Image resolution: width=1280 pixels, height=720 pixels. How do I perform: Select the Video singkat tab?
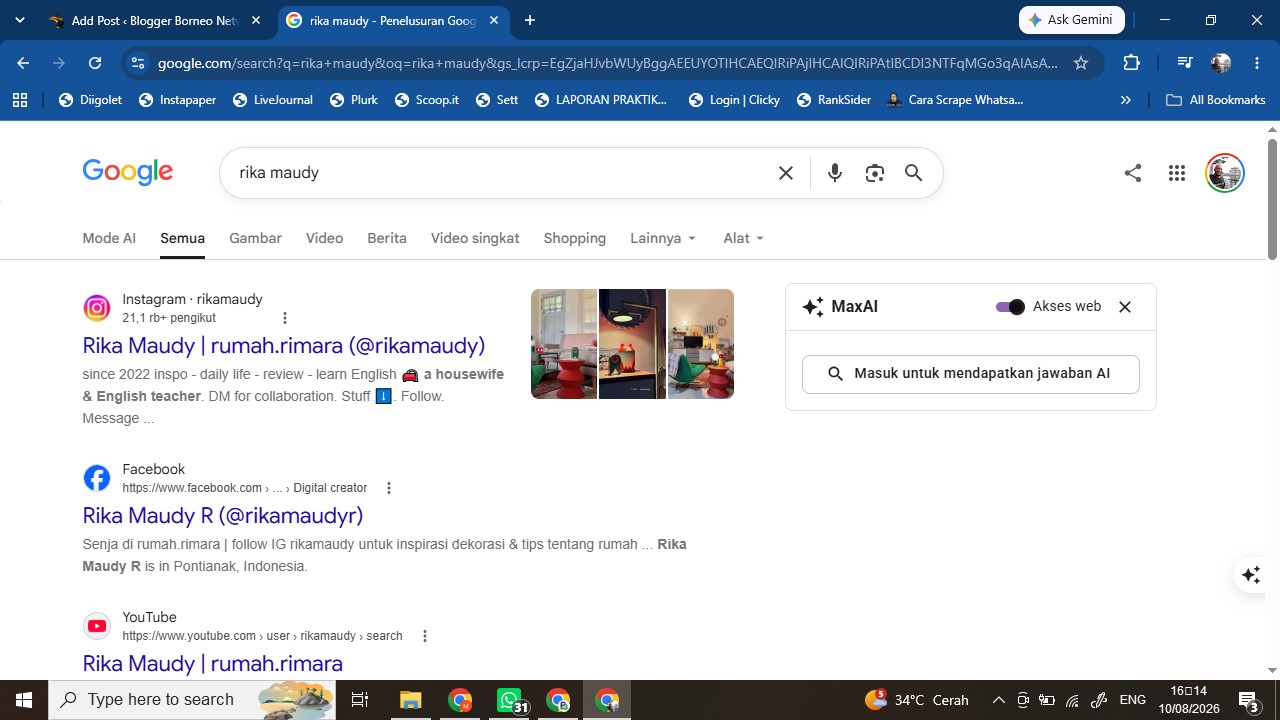[x=475, y=238]
